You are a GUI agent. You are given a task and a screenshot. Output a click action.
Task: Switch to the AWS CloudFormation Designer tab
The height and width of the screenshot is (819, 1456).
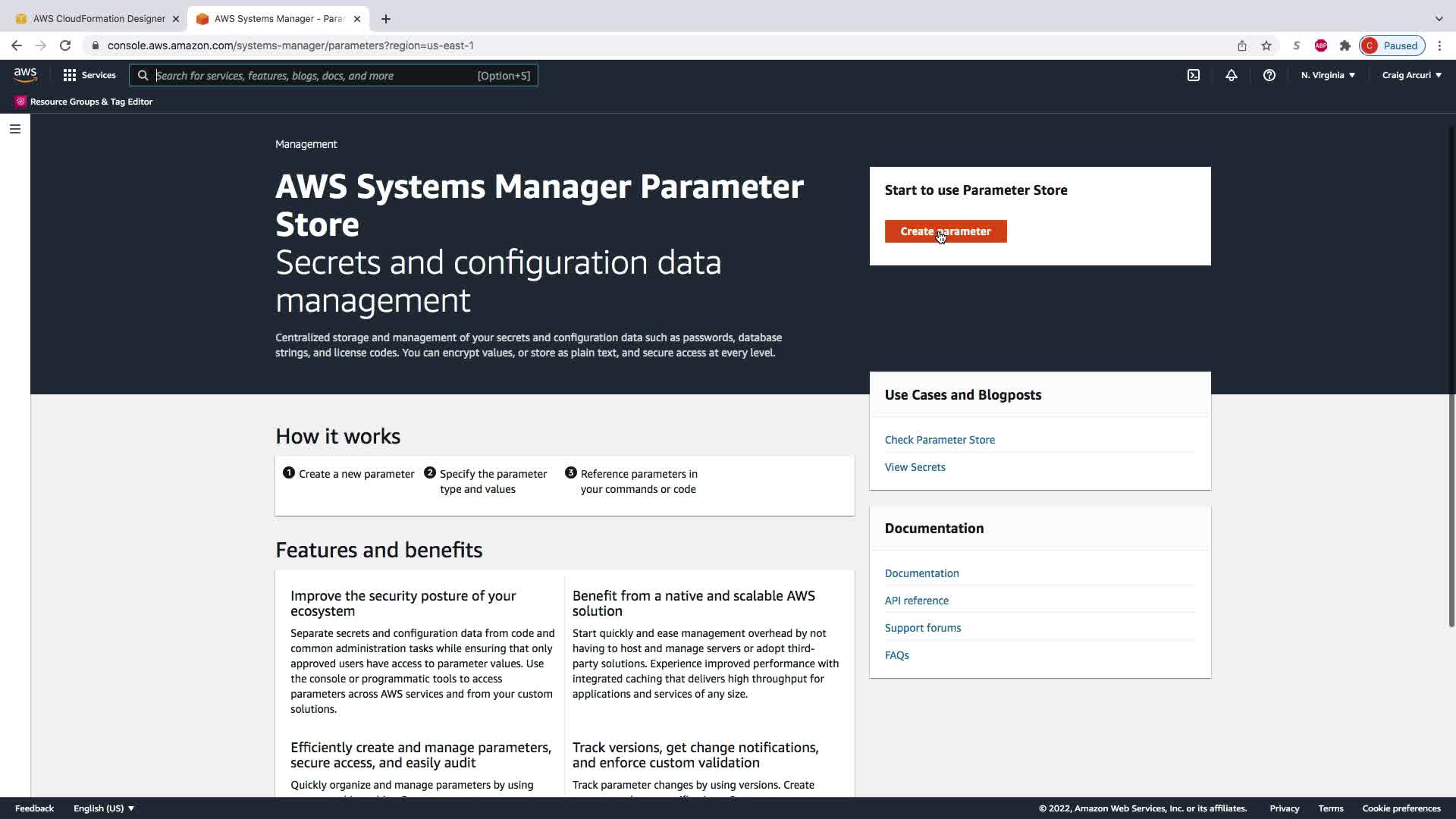point(99,18)
